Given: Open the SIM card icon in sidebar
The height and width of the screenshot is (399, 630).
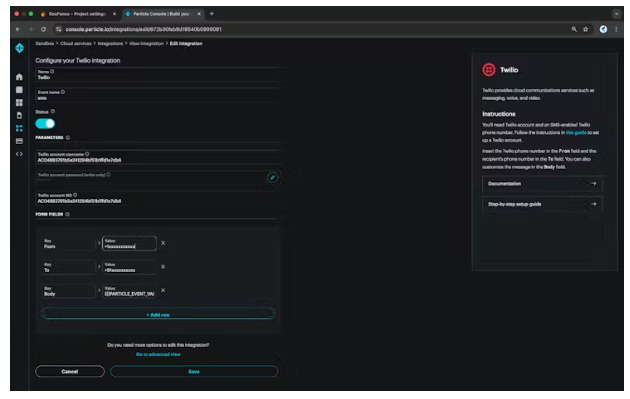Looking at the screenshot, I should [x=19, y=115].
